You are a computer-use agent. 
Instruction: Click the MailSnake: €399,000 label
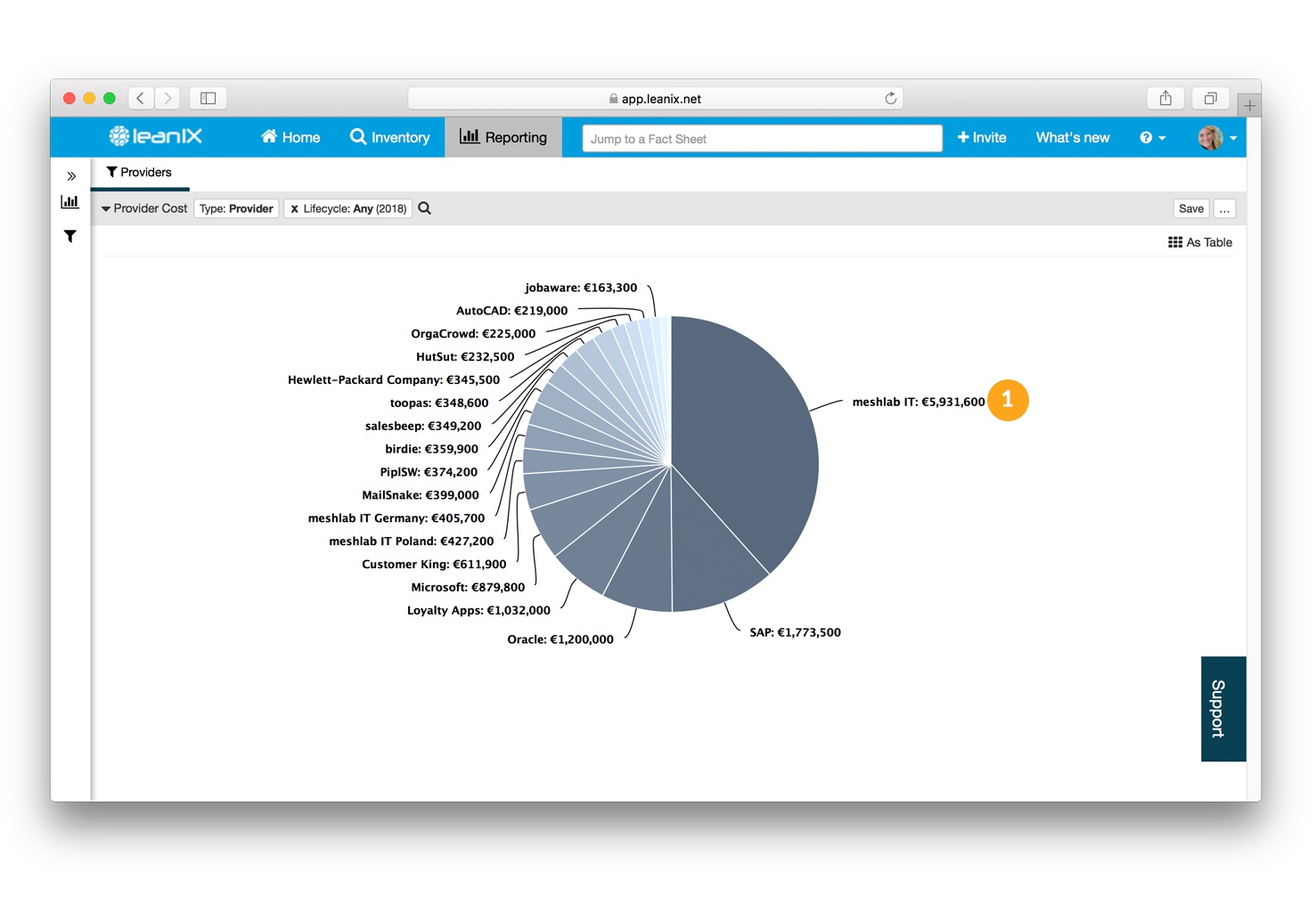[421, 495]
